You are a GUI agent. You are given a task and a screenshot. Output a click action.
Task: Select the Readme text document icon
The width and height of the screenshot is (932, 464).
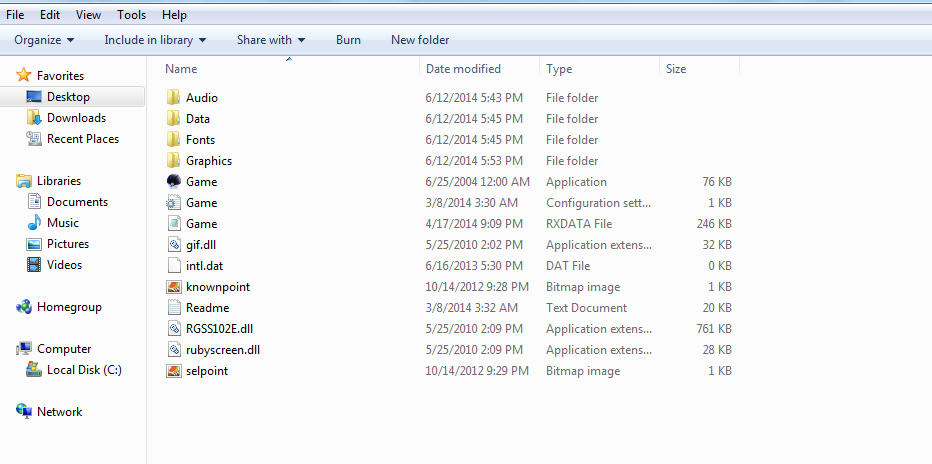[x=174, y=308]
